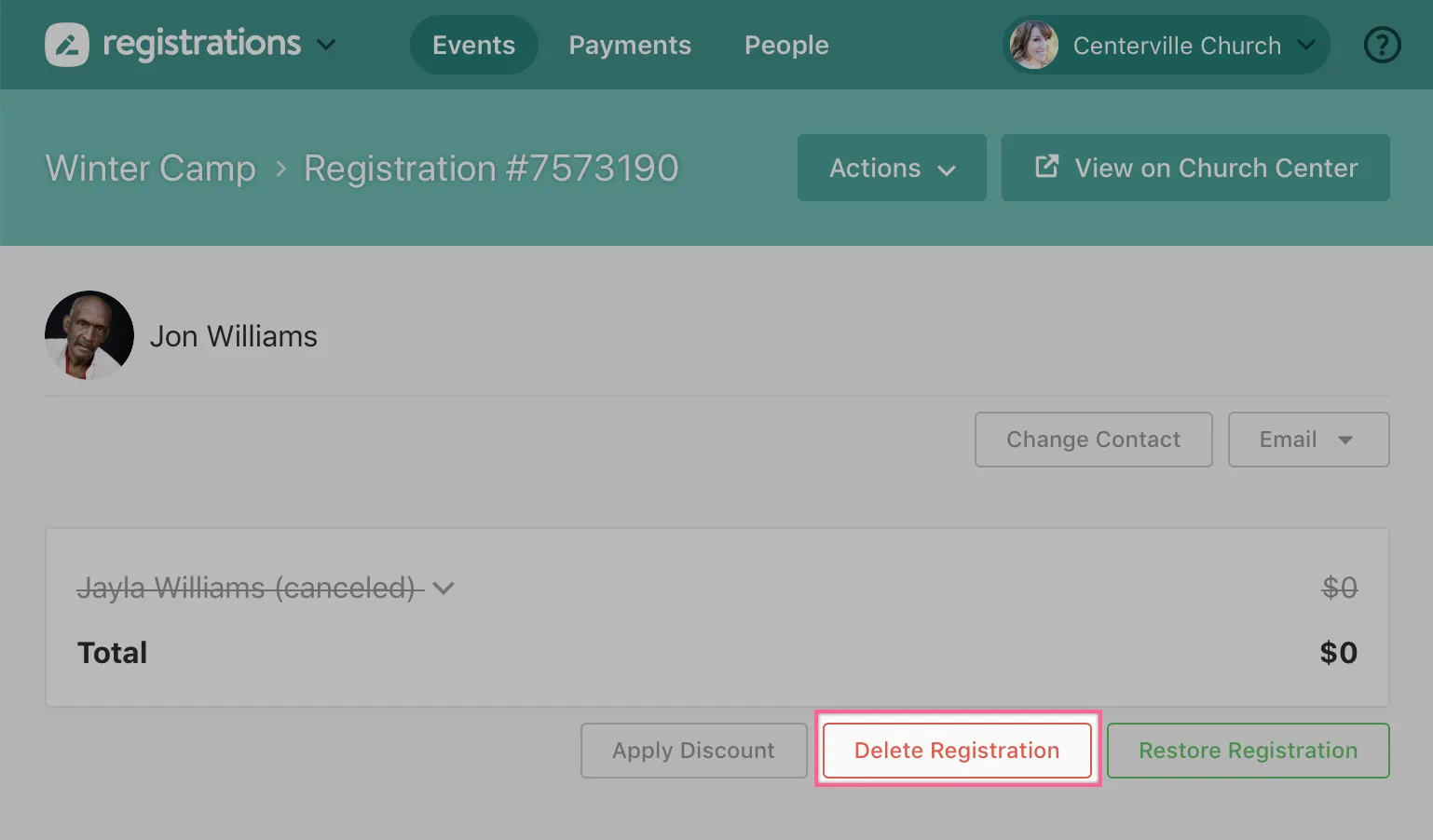
Task: Click the Jon Williams contact name
Action: click(x=233, y=336)
